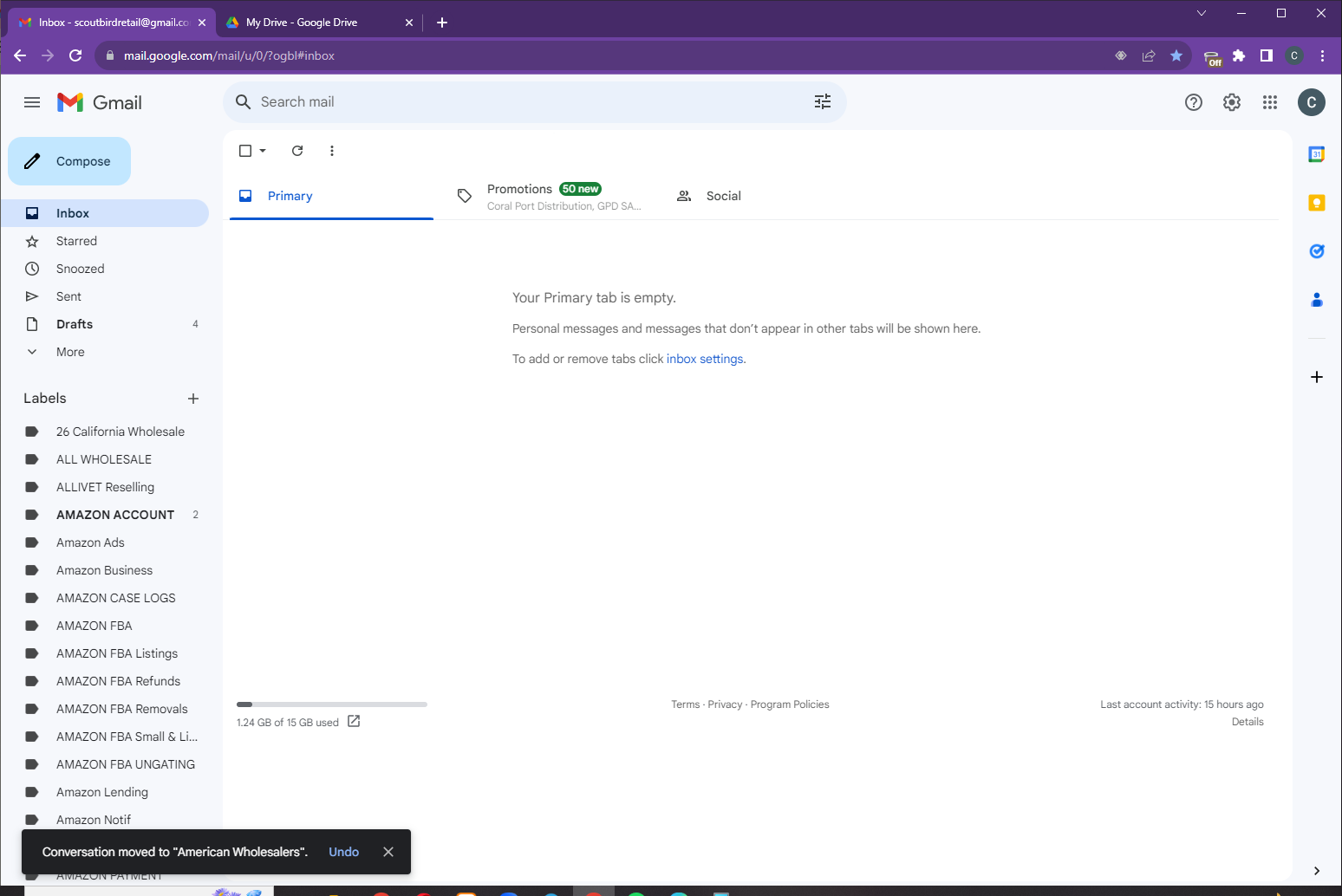Open the Google apps grid
This screenshot has height=896, width=1342.
point(1270,102)
